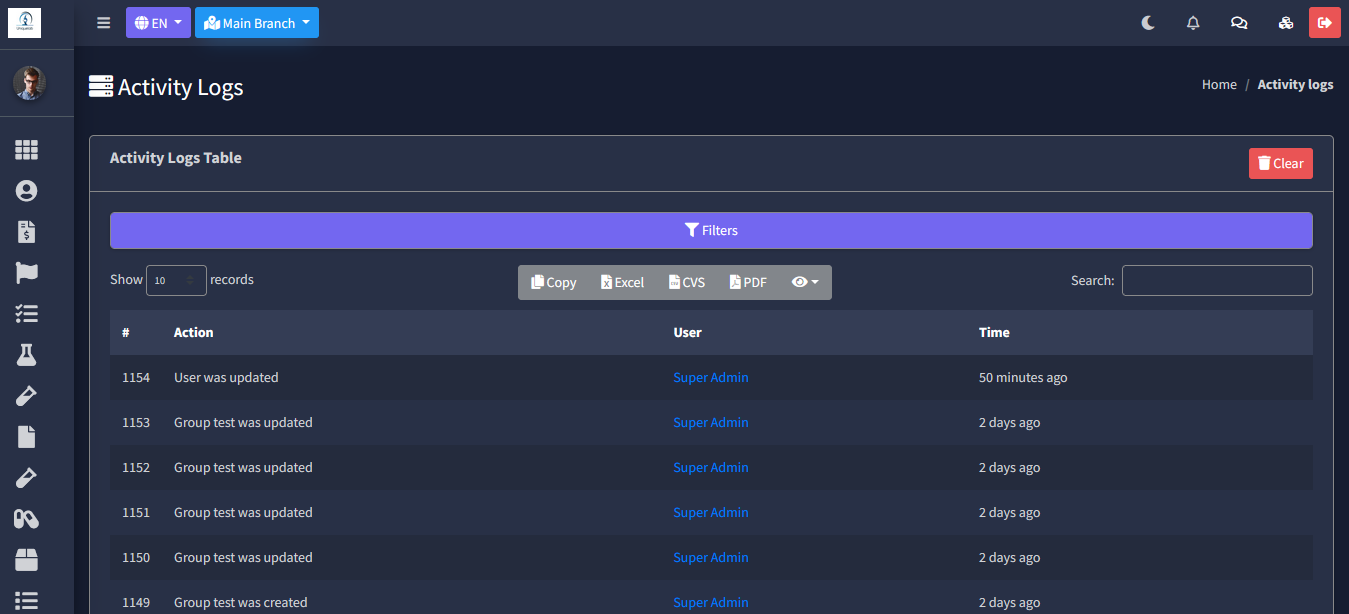Open the EN language dropdown
The height and width of the screenshot is (614, 1349).
(x=158, y=23)
